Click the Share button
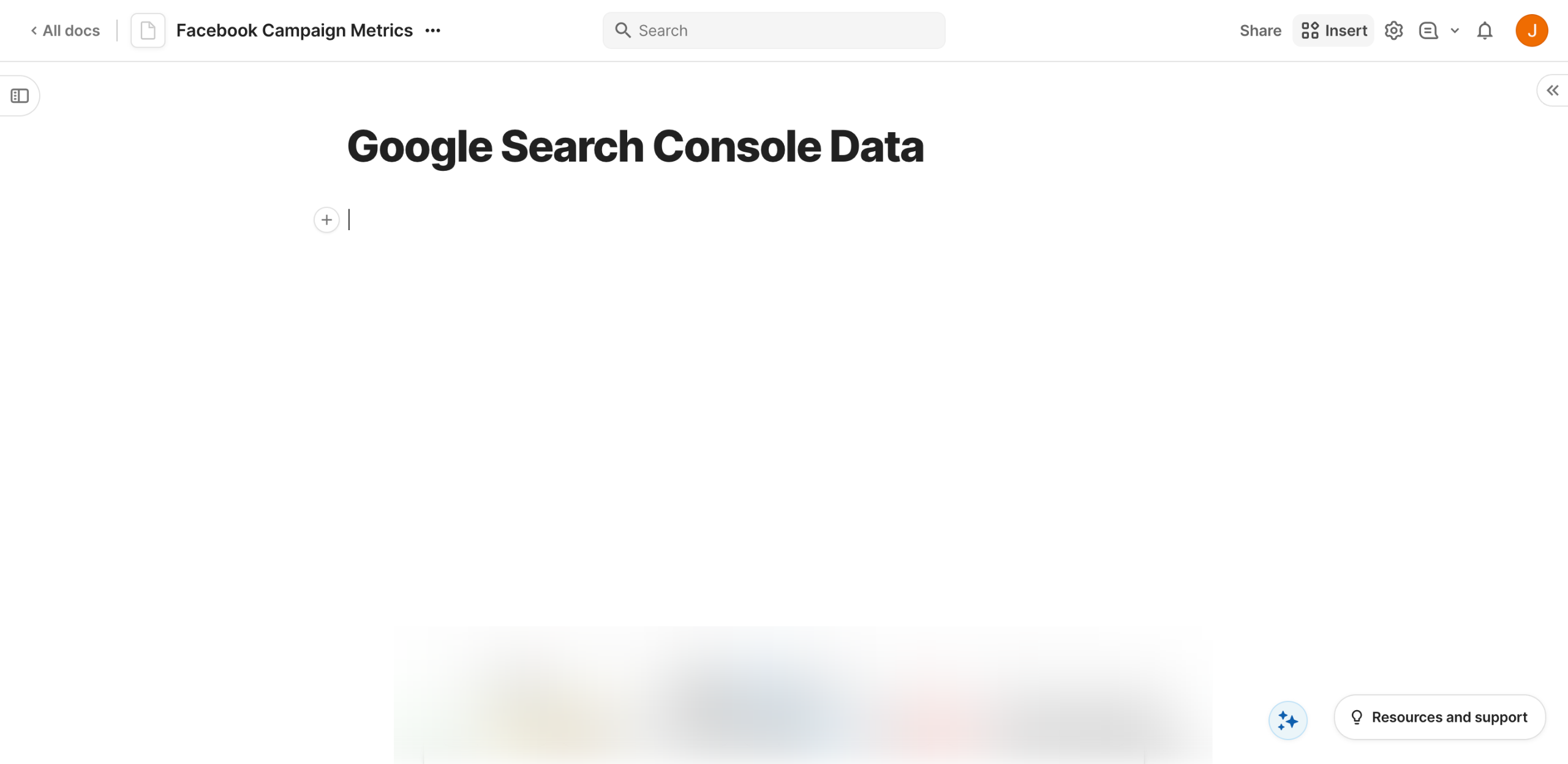This screenshot has height=764, width=1568. click(1260, 31)
